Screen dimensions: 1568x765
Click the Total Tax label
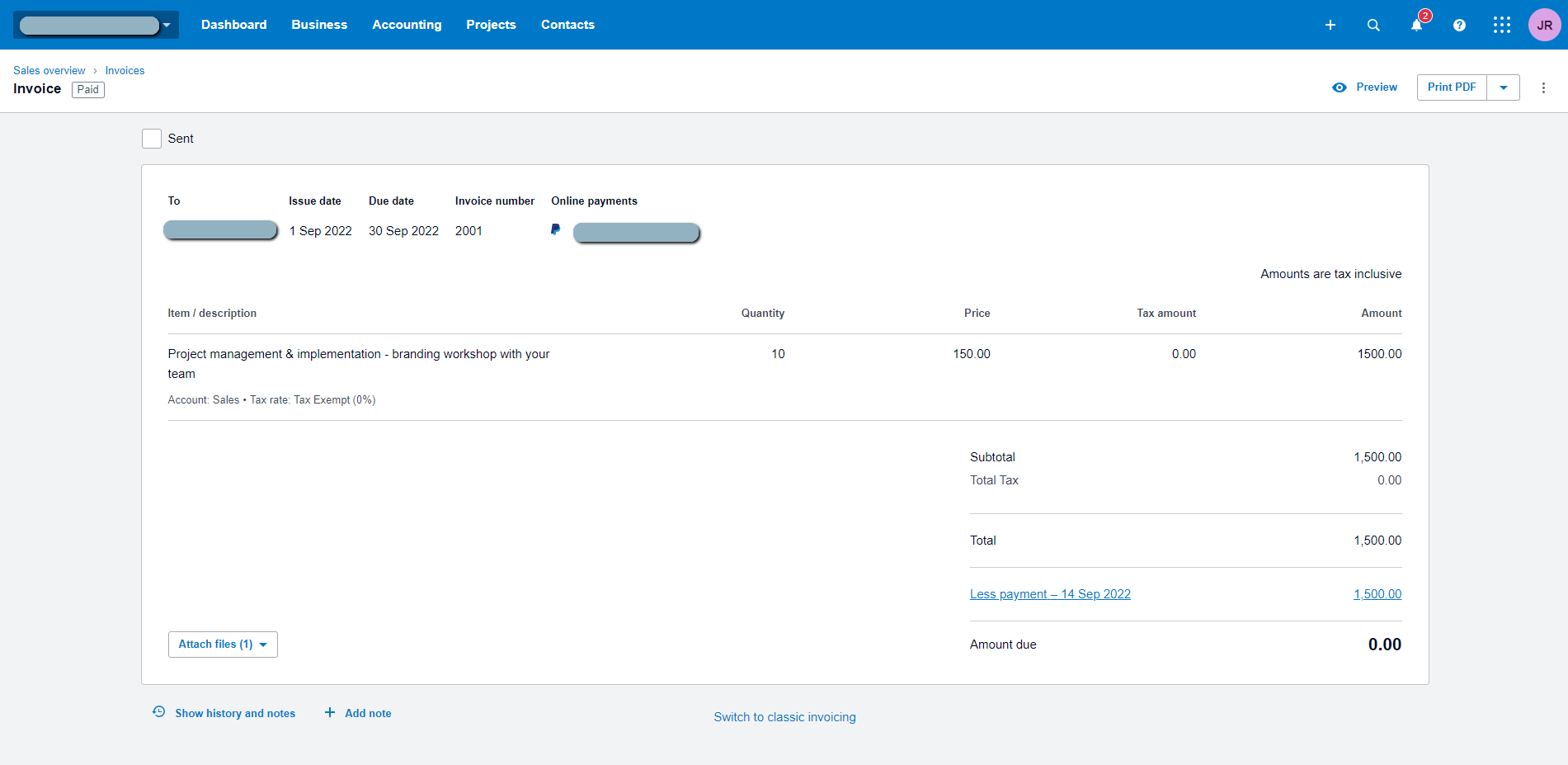coord(994,480)
